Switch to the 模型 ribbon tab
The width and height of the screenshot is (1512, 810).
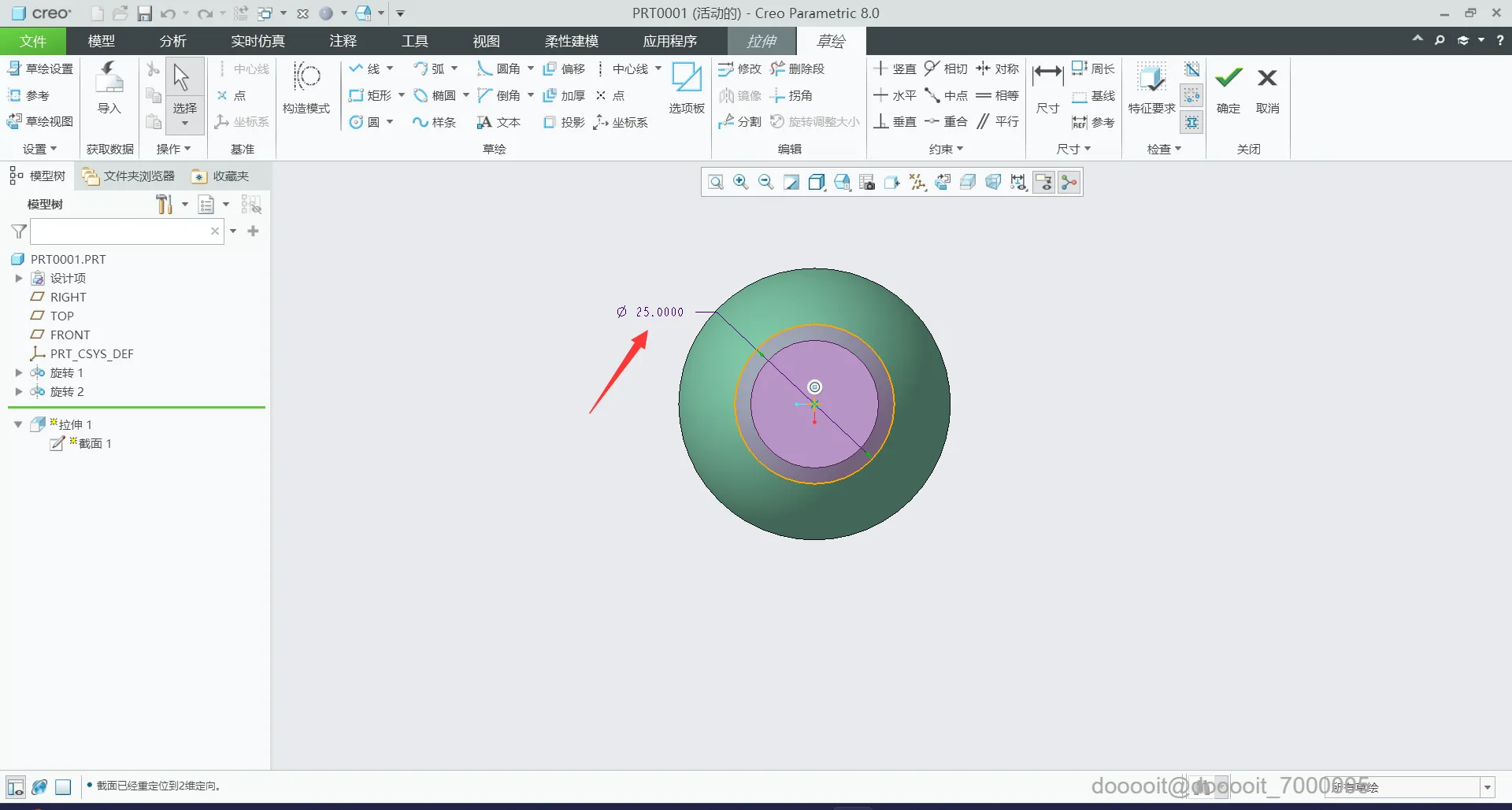coord(102,41)
